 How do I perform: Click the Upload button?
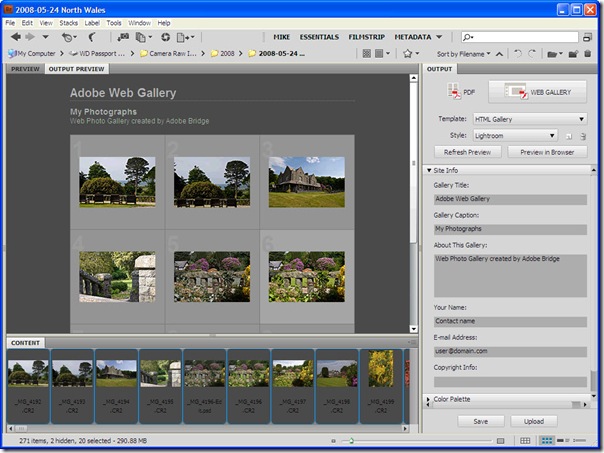pos(534,421)
